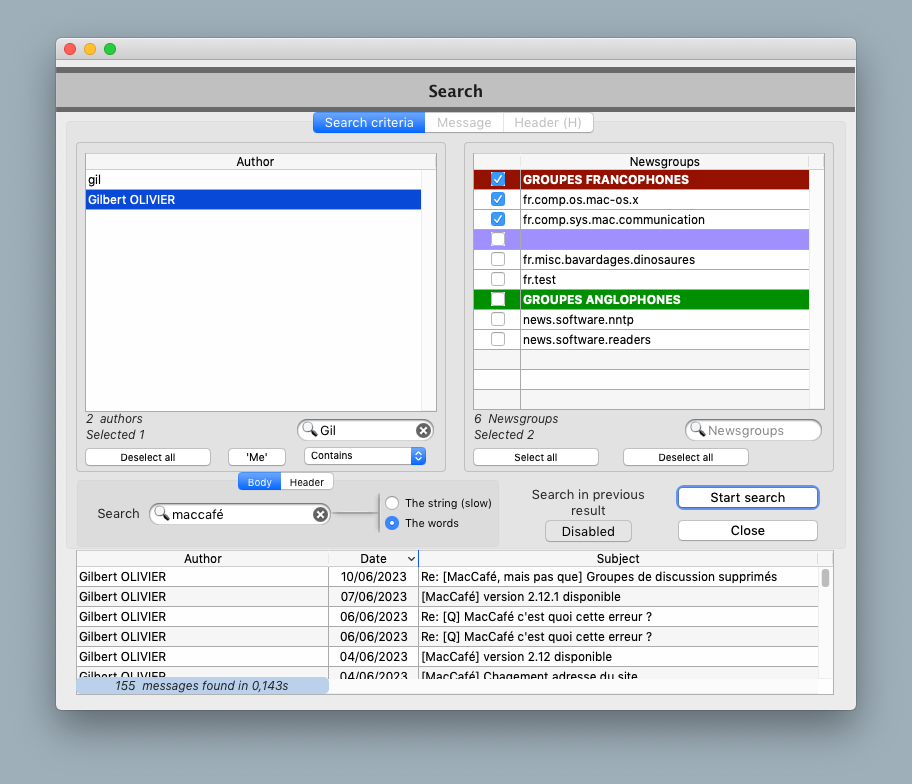Screen dimensions: 912x784
Task: Clear the maccafé search field
Action: (320, 514)
